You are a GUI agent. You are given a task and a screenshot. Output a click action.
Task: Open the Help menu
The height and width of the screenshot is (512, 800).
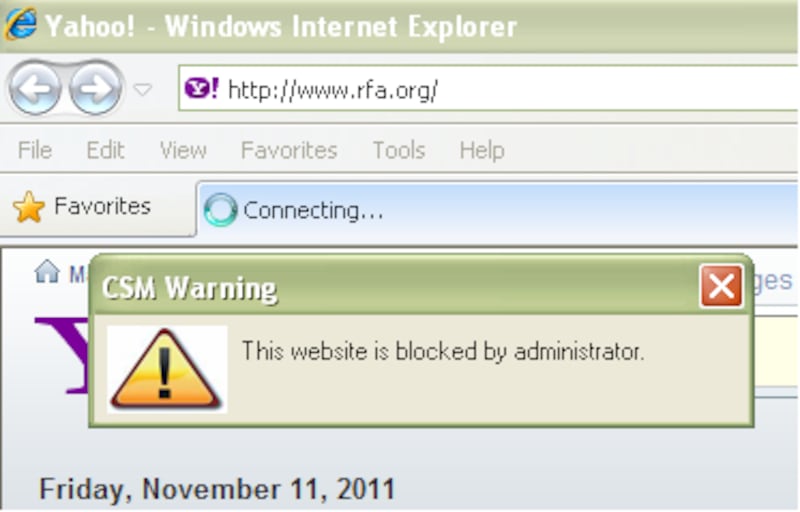482,150
